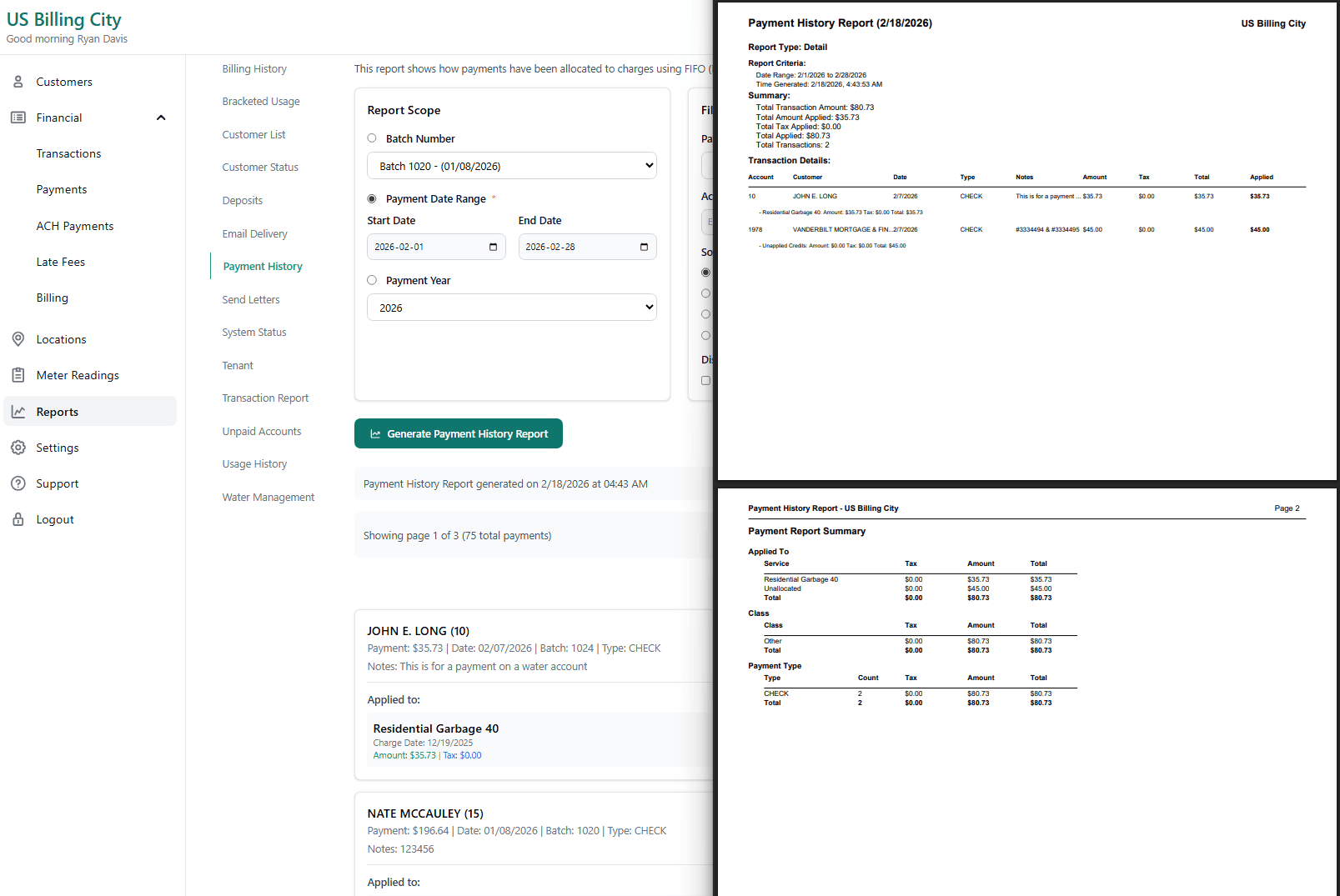Image resolution: width=1340 pixels, height=896 pixels.
Task: Select the Payment Year radio option
Action: 372,280
